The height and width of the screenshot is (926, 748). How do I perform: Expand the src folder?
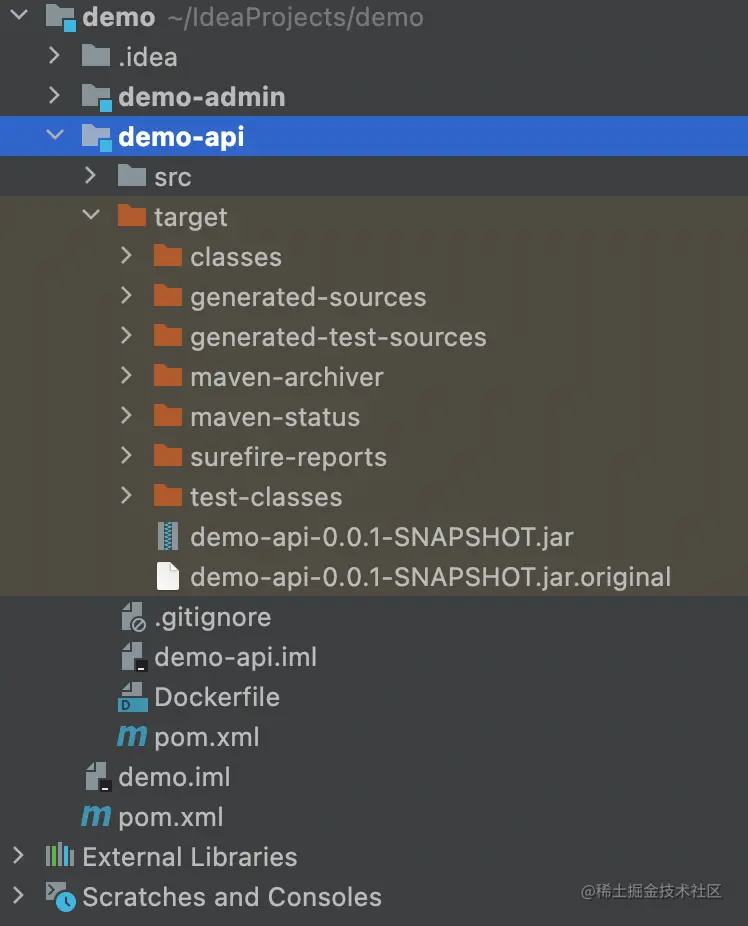tap(90, 177)
